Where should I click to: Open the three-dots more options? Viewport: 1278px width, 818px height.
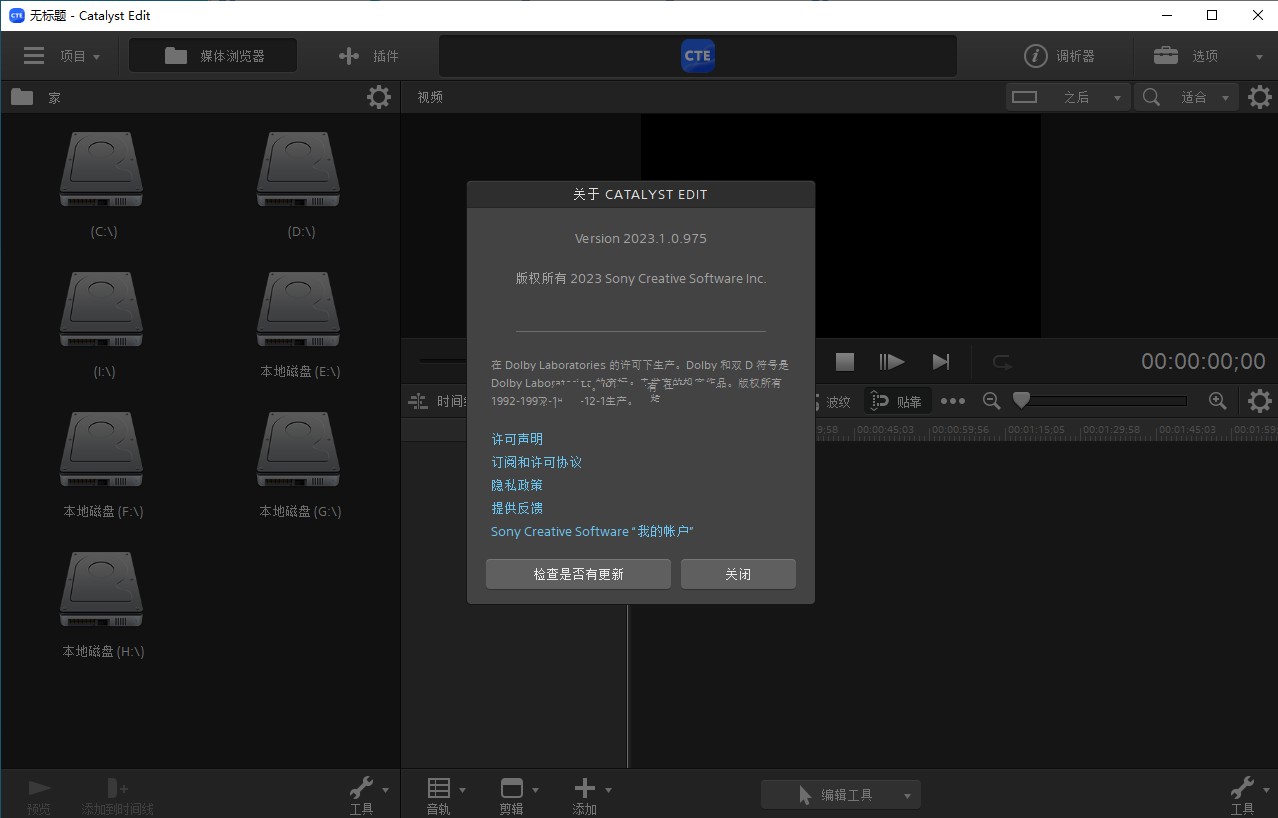coord(953,401)
